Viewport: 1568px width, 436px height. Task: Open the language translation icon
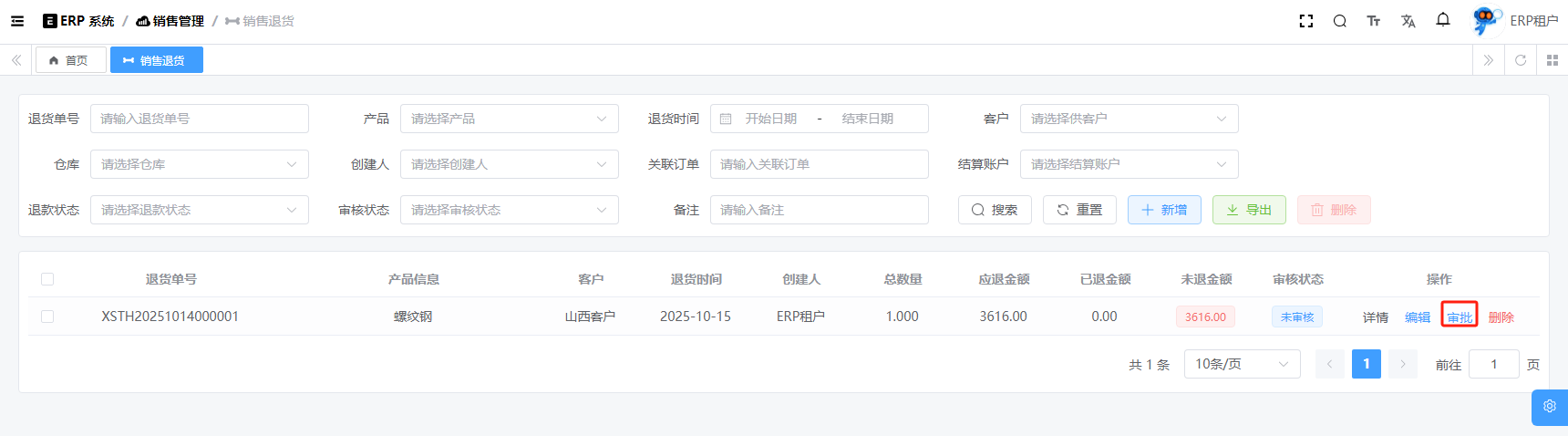tap(1408, 21)
